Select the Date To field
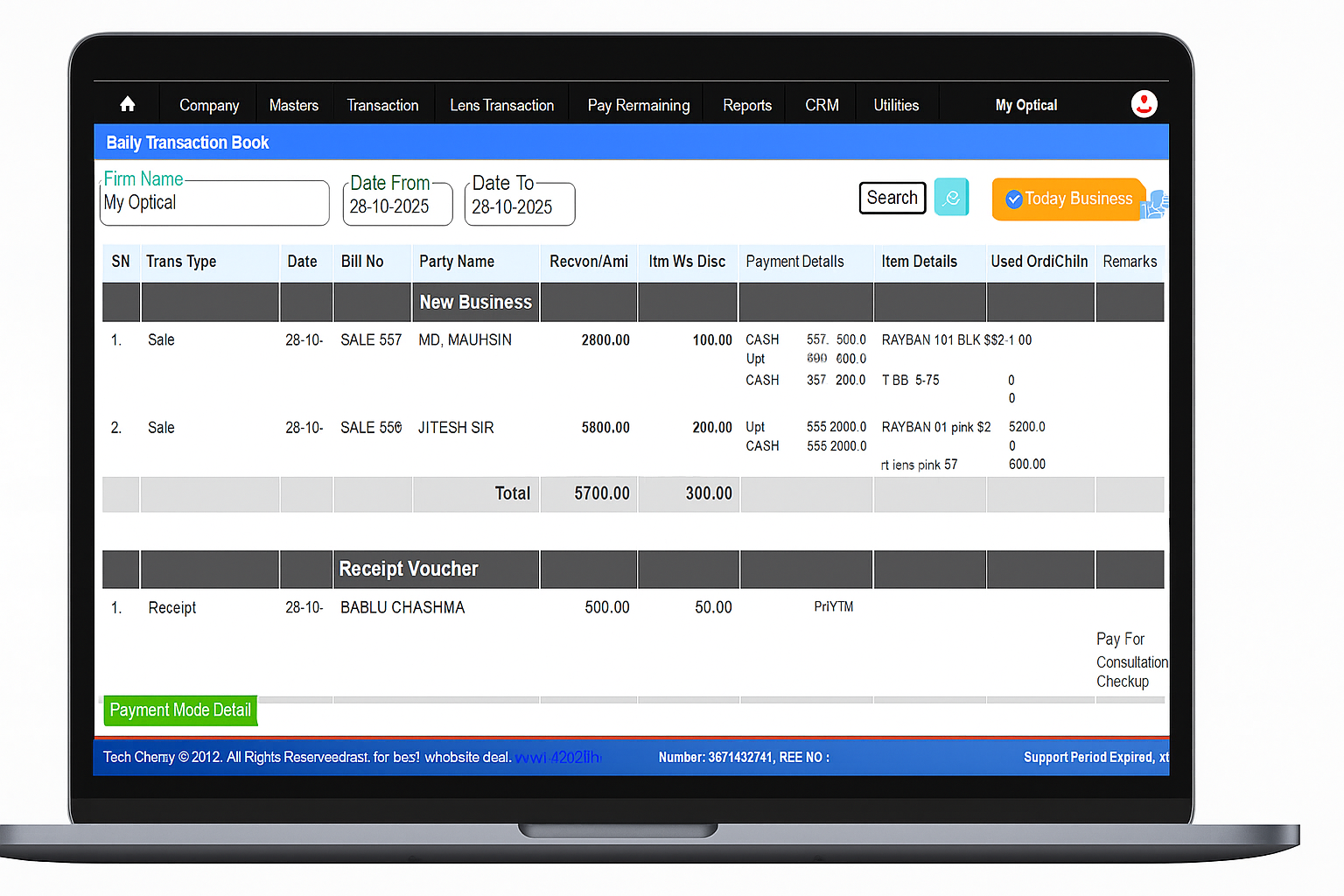1344x896 pixels. click(x=518, y=206)
